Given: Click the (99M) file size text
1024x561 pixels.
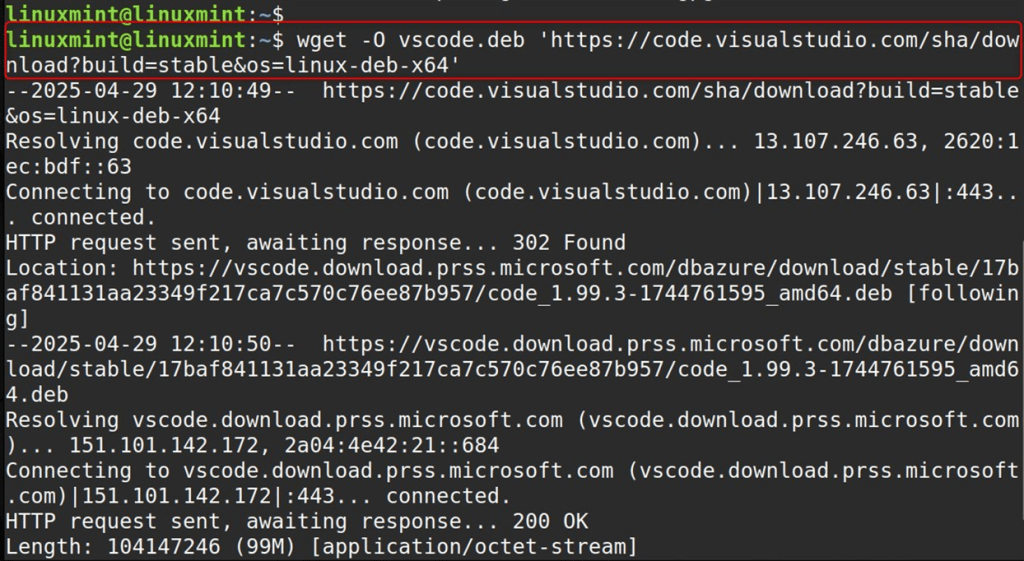Looking at the screenshot, I should [x=311, y=546].
